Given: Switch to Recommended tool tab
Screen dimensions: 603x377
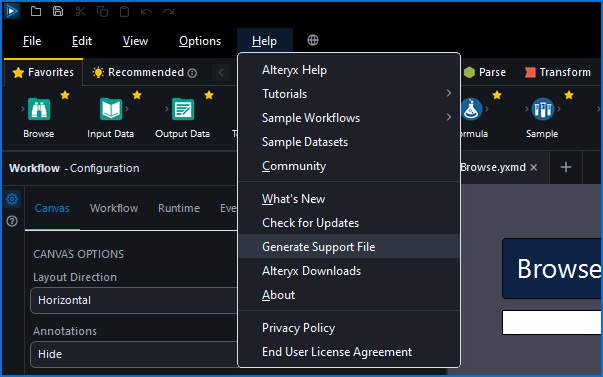Looking at the screenshot, I should click(145, 72).
